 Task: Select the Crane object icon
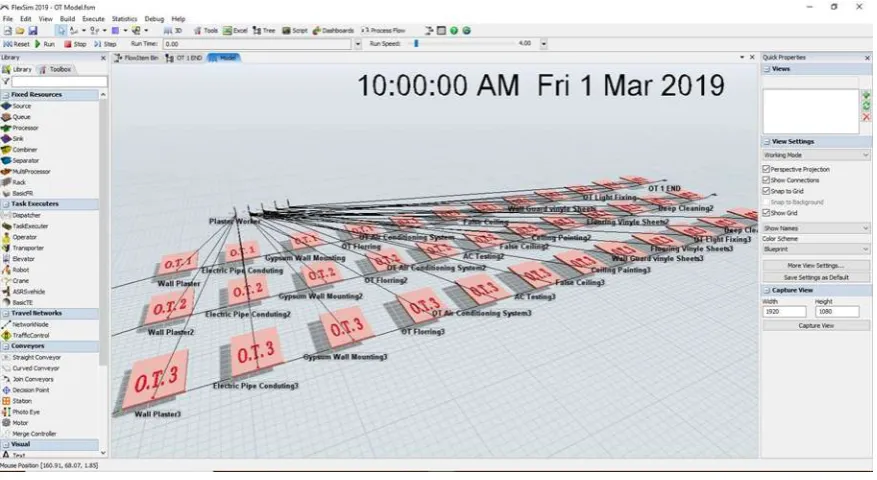pyautogui.click(x=7, y=281)
